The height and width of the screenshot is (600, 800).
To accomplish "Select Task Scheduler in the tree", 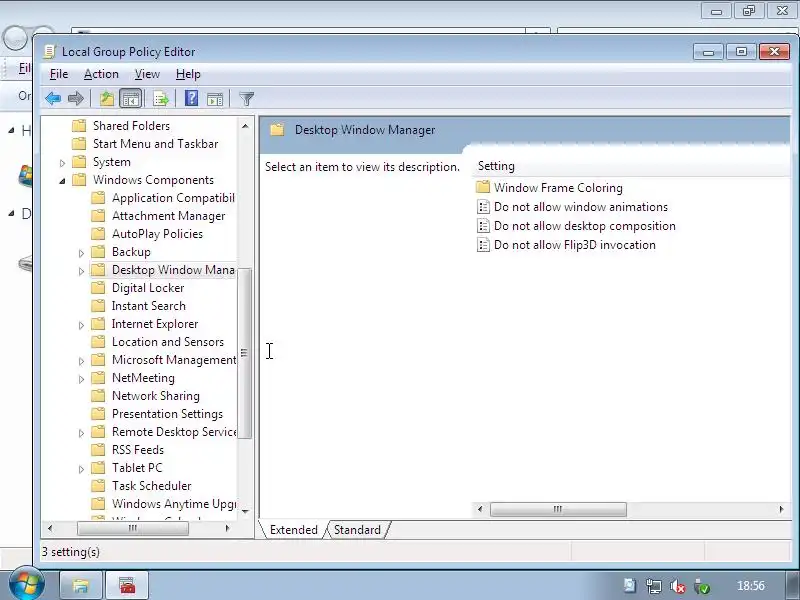I will click(x=152, y=486).
